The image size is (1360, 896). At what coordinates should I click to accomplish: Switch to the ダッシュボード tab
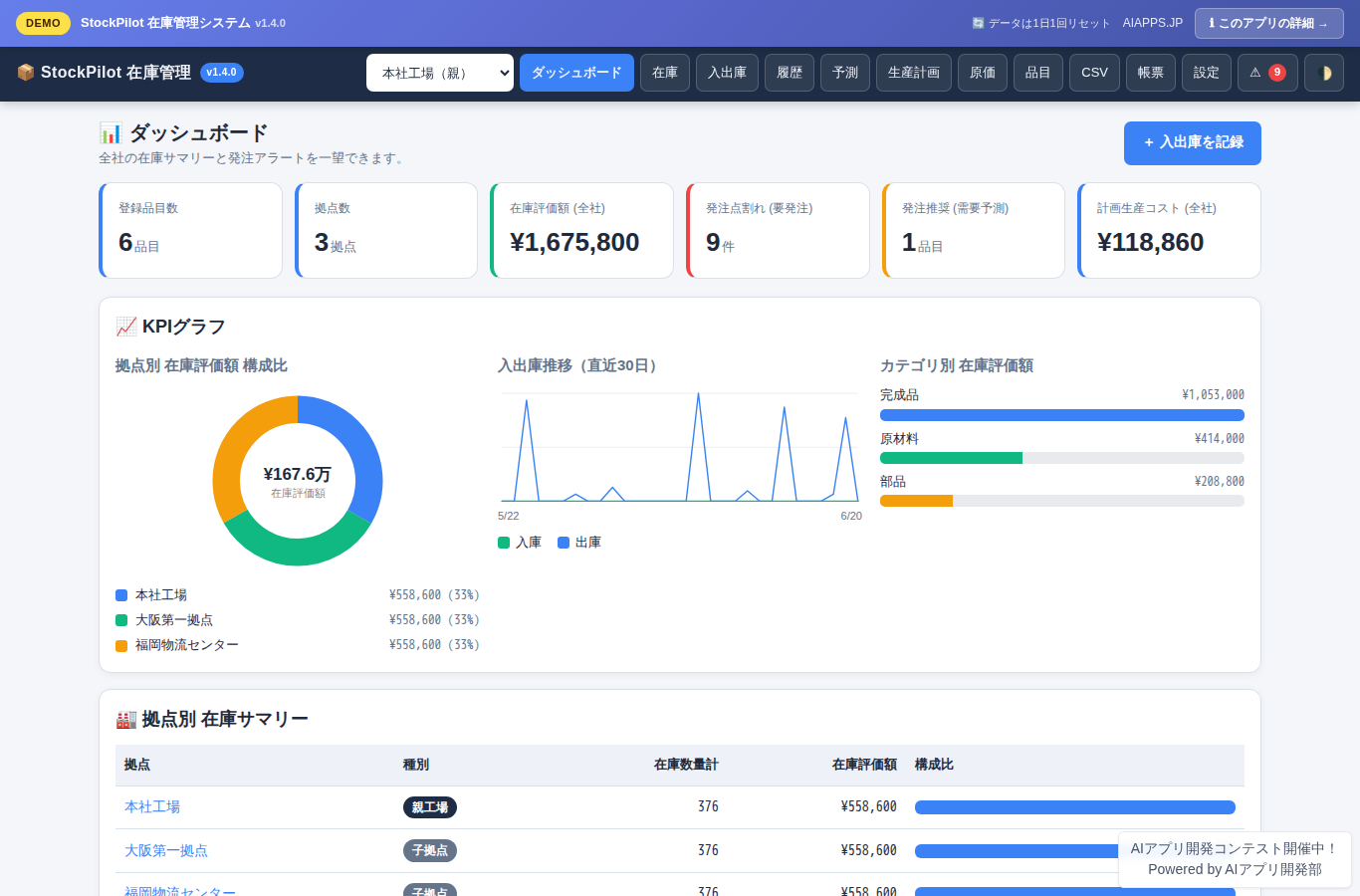pos(576,73)
